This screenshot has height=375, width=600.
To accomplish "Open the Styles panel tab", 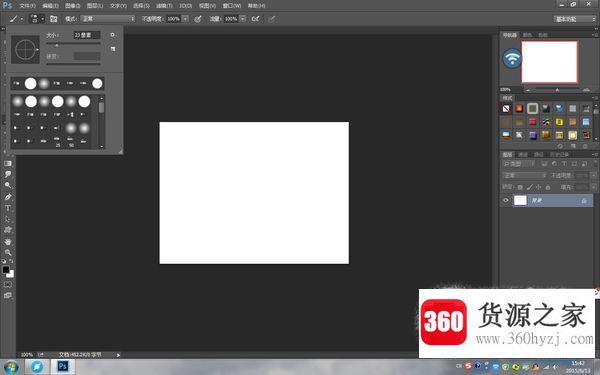I will click(x=507, y=98).
